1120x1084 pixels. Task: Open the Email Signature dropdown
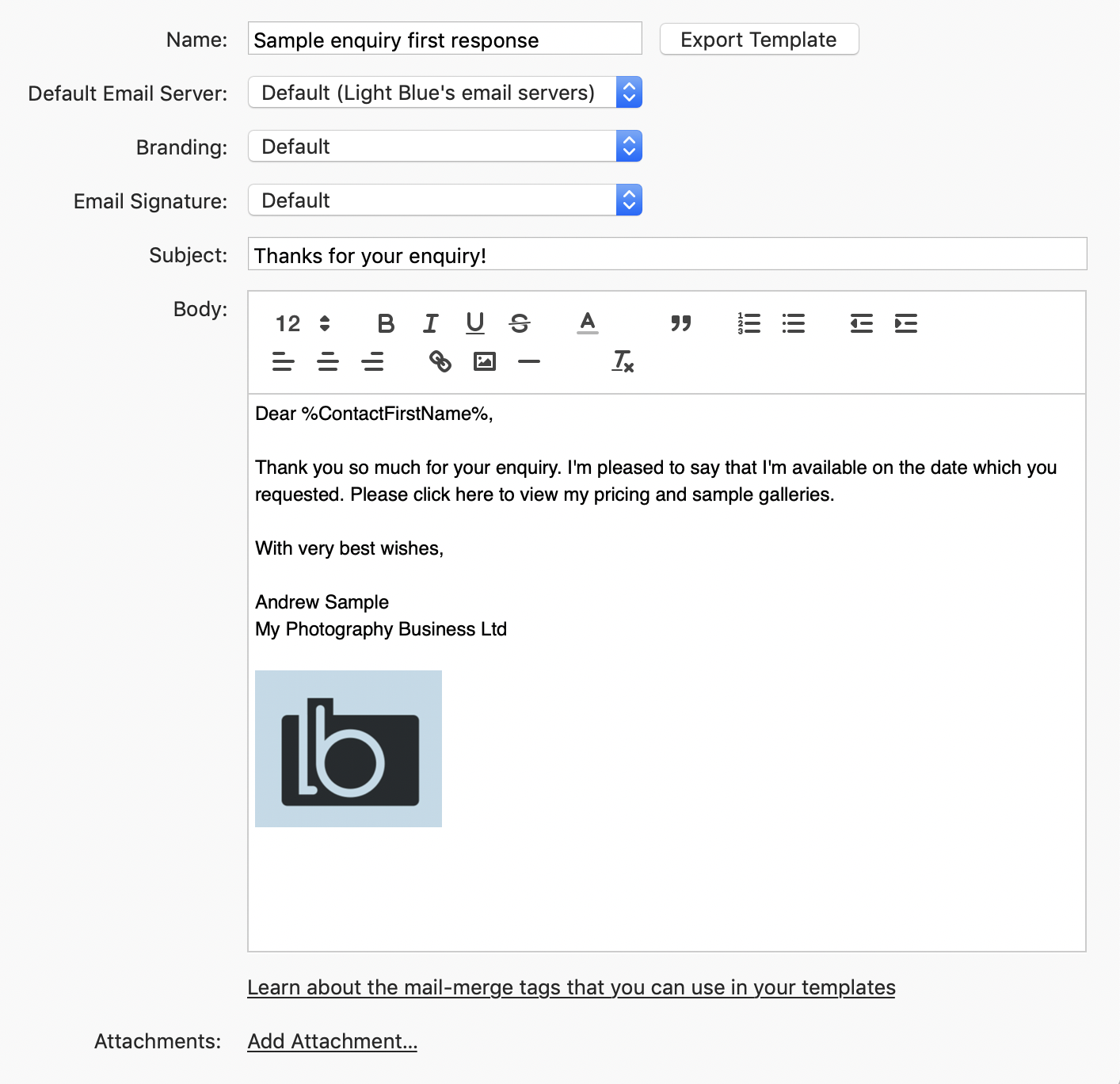tap(444, 200)
